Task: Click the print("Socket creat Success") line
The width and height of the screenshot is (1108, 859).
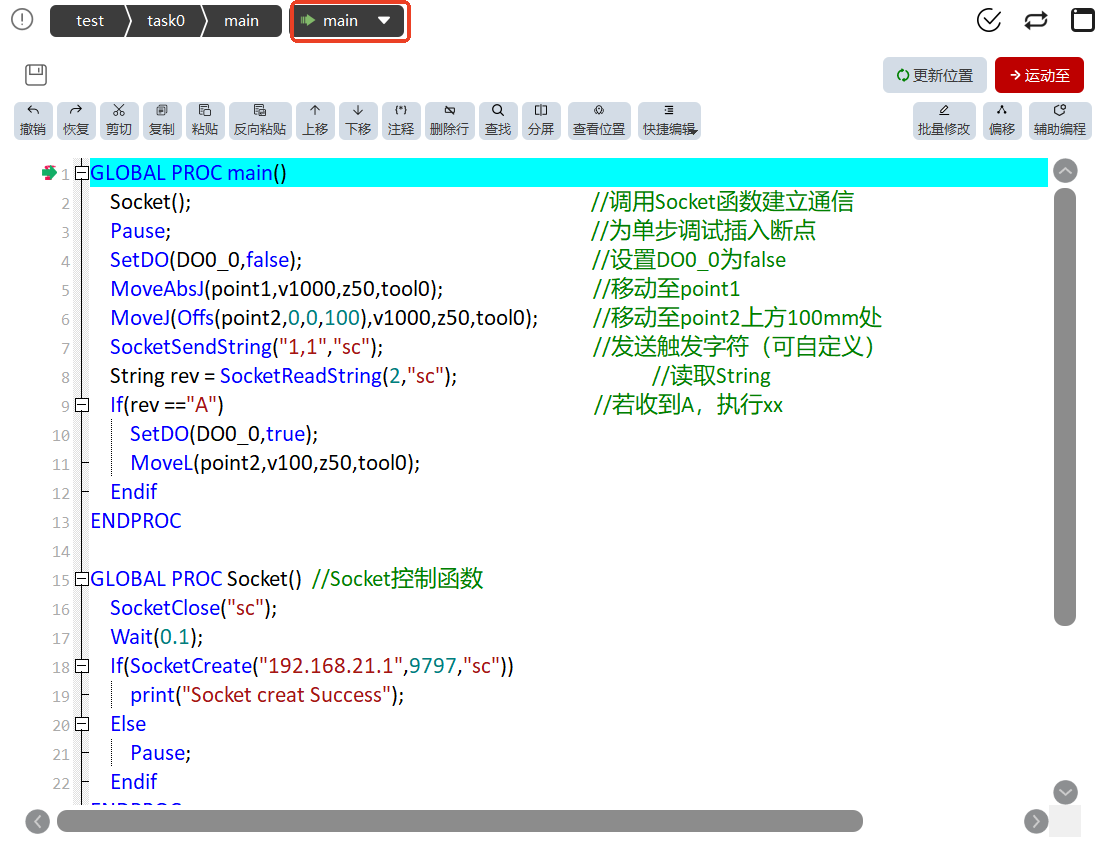Action: 267,695
